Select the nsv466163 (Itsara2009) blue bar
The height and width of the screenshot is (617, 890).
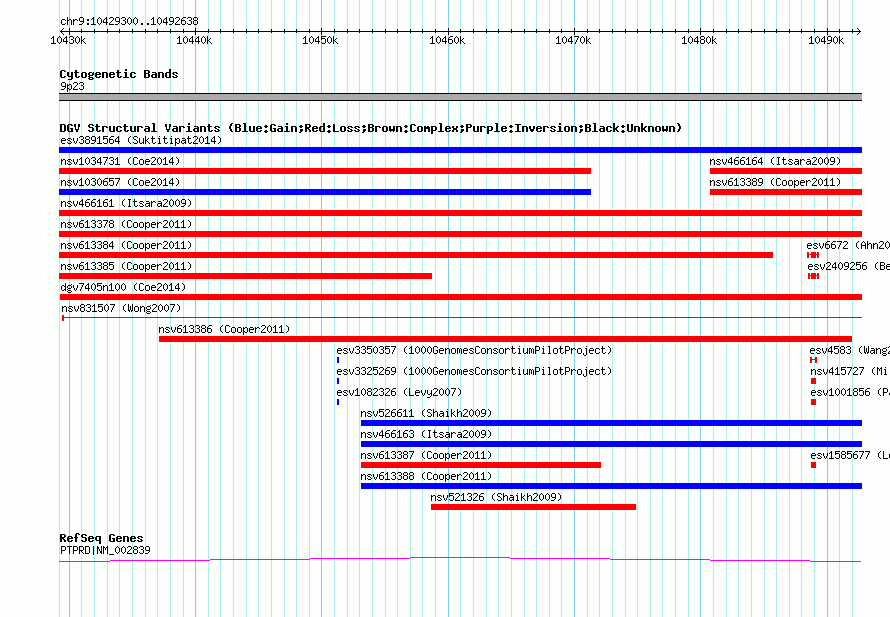point(611,444)
